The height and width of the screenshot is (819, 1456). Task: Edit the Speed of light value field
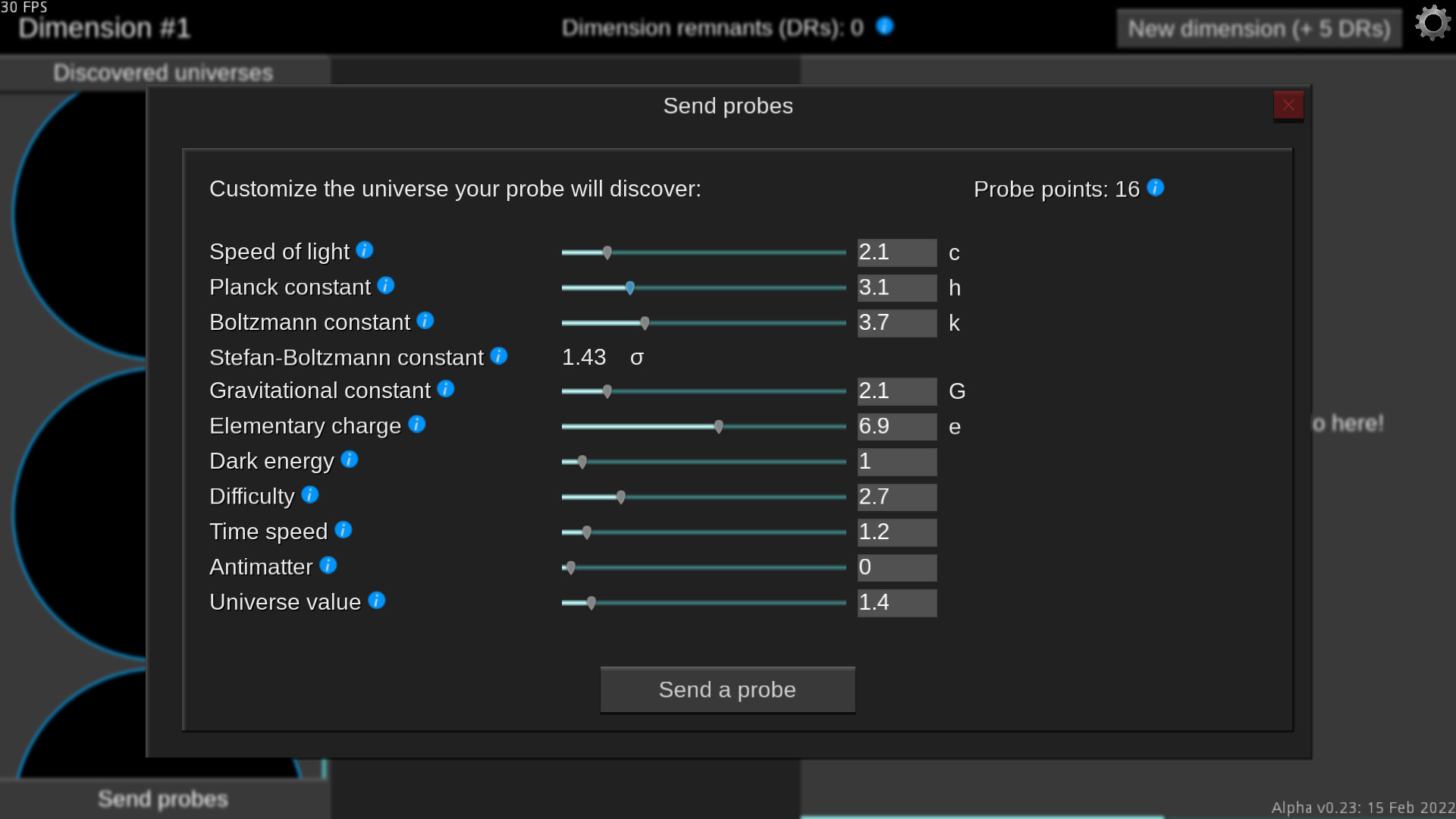[x=896, y=252]
